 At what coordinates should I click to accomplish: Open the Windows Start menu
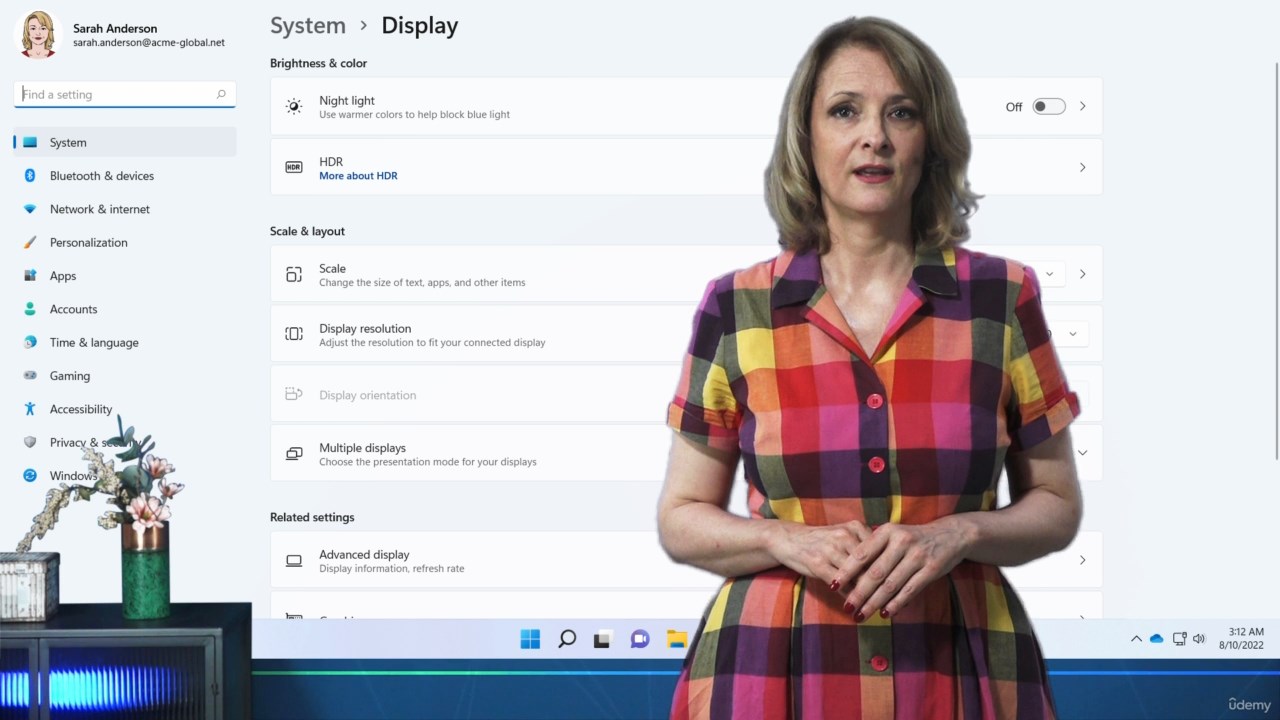point(530,639)
